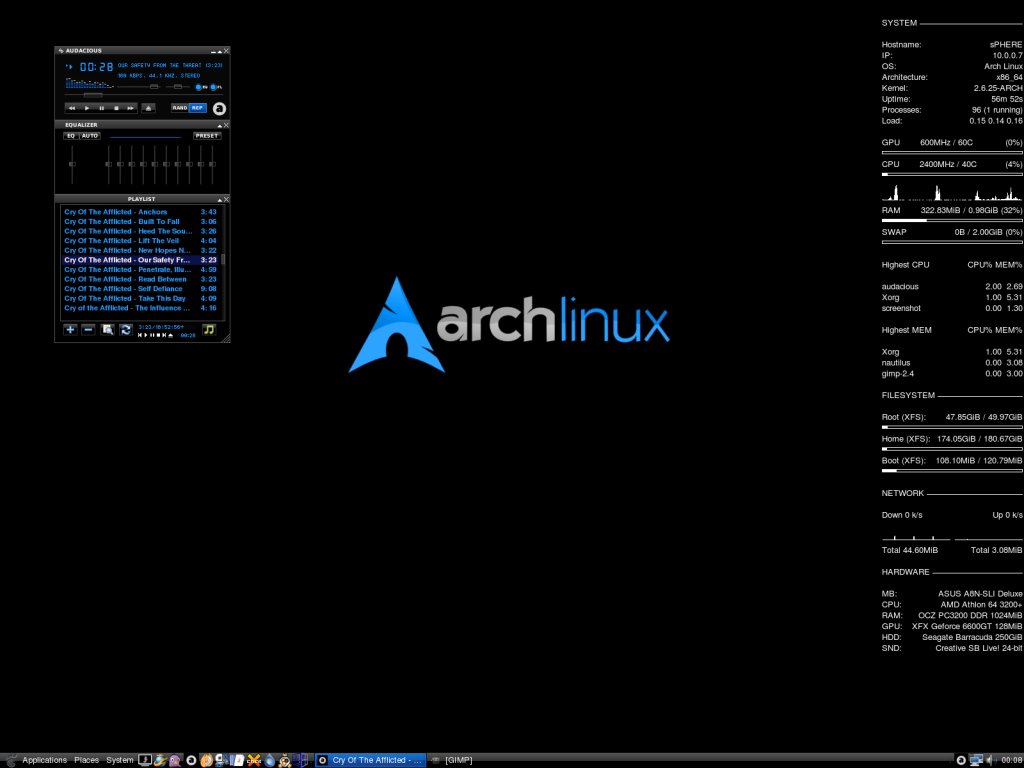
Task: Toggle playlist window via small PL circle button
Action: [214, 87]
